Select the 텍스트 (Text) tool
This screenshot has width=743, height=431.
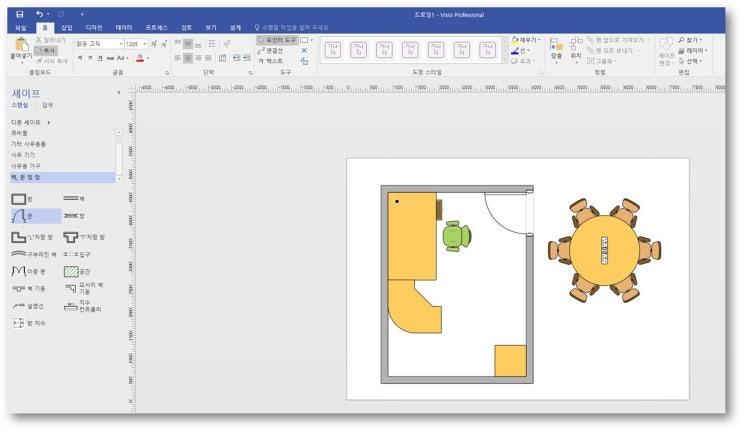pyautogui.click(x=271, y=61)
